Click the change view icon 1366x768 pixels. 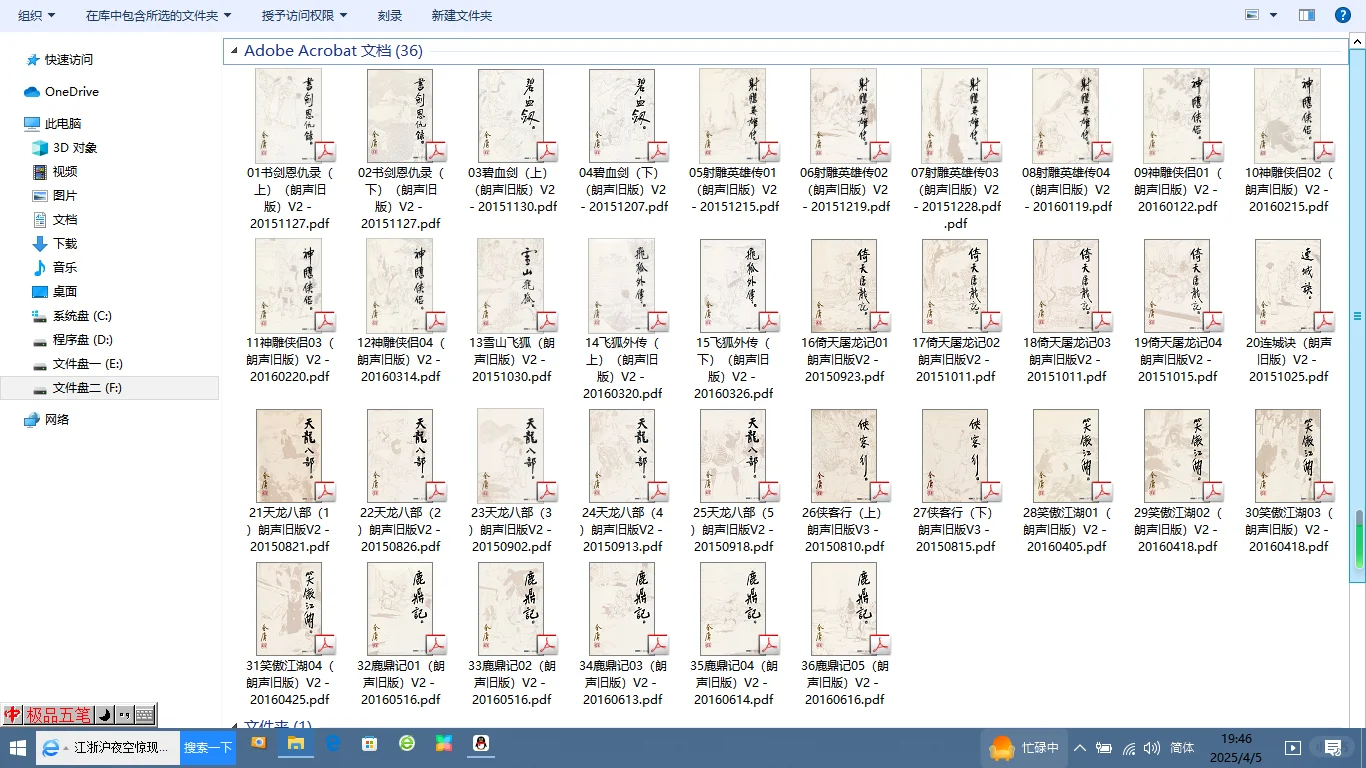coord(1252,15)
